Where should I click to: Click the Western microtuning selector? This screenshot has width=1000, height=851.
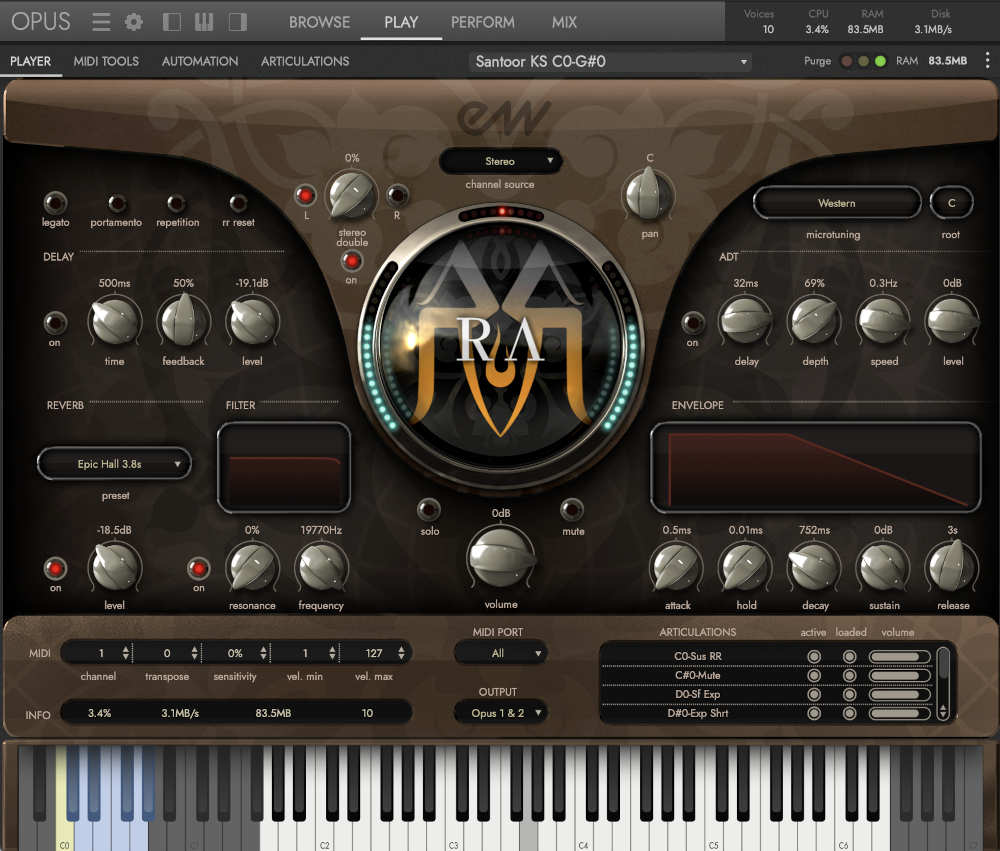836,202
